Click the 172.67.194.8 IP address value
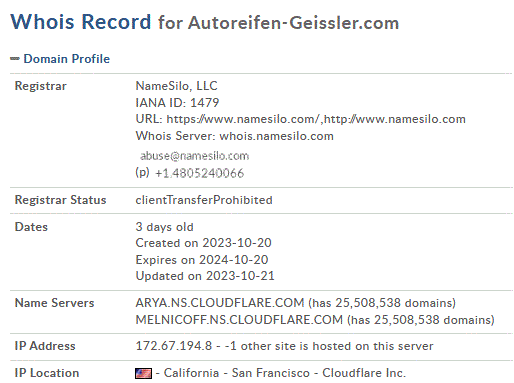The width and height of the screenshot is (514, 383). click(174, 346)
